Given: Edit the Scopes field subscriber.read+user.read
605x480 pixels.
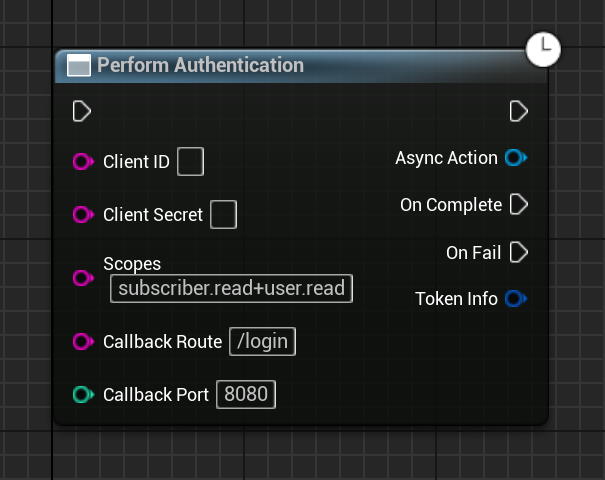Looking at the screenshot, I should pyautogui.click(x=232, y=289).
